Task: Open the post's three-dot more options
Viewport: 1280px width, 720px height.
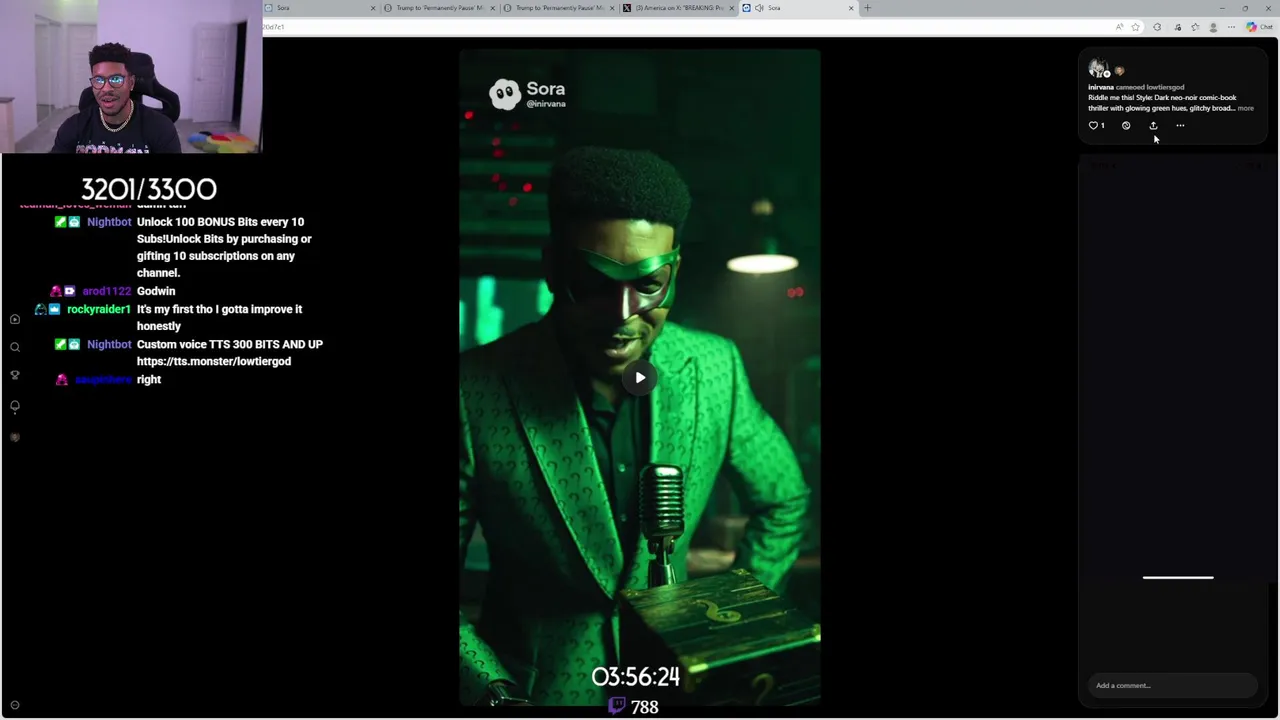Action: pyautogui.click(x=1180, y=126)
